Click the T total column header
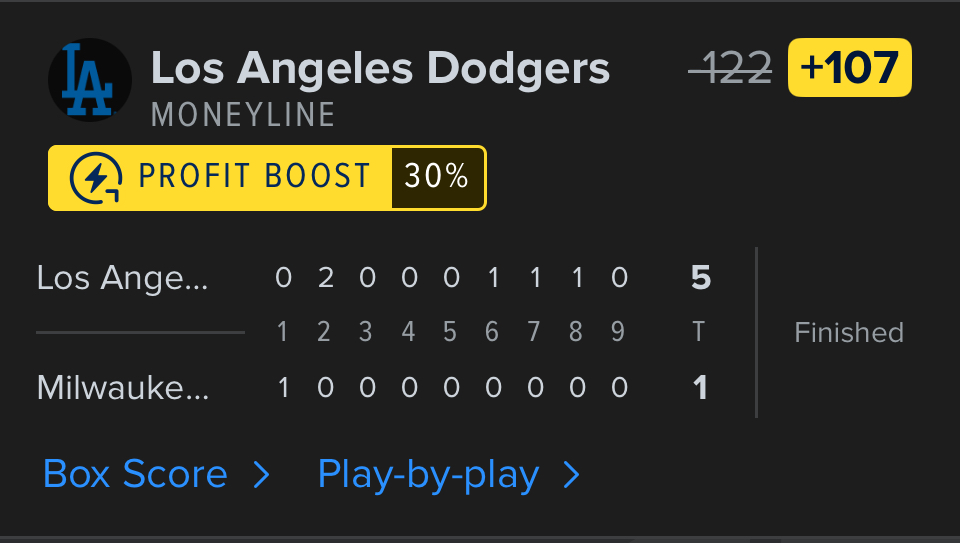 pyautogui.click(x=699, y=332)
